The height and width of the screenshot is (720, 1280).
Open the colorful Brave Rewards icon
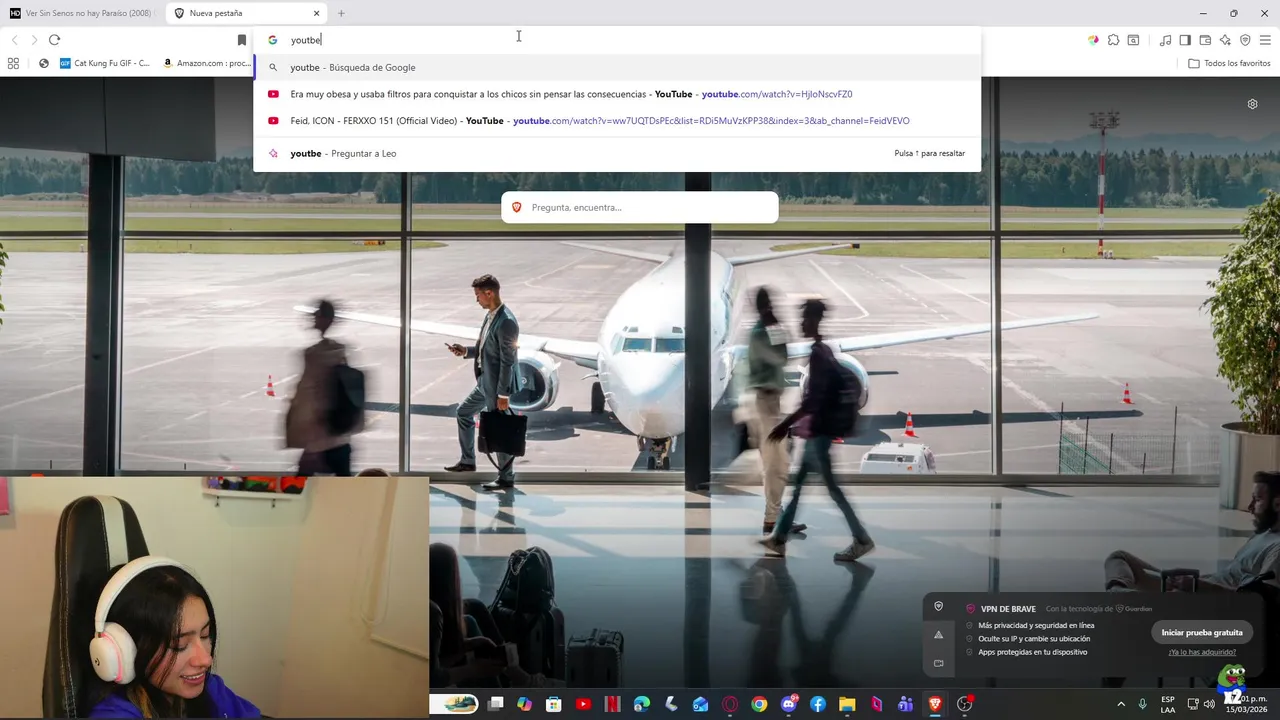pos(1093,40)
